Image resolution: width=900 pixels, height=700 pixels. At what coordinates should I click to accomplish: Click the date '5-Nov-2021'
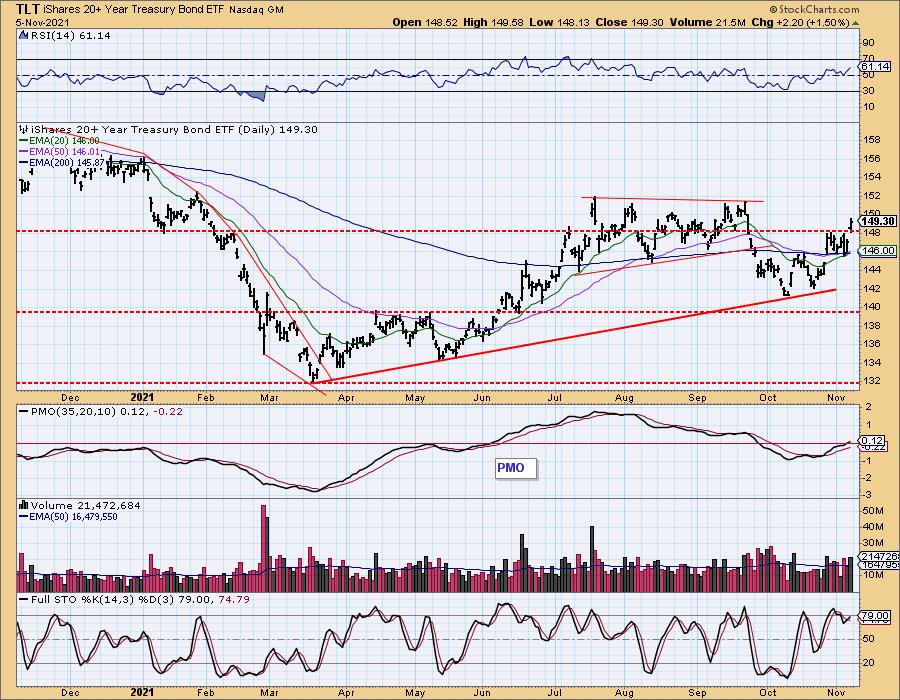tap(42, 23)
